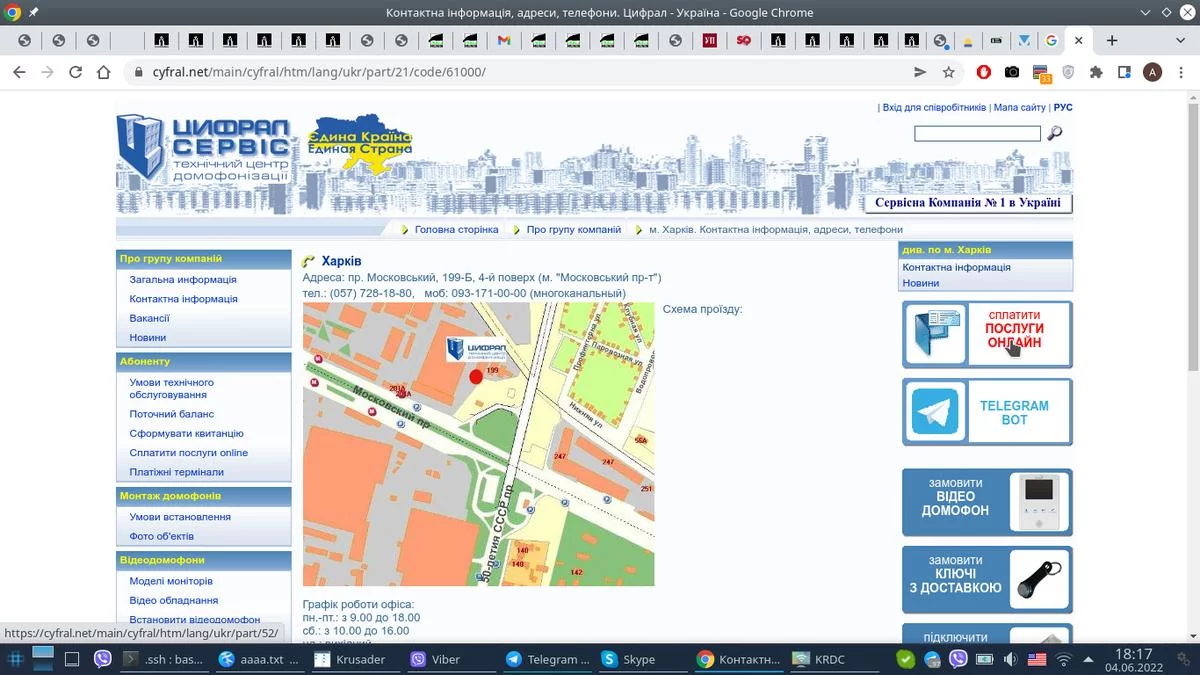Screen dimensions: 1200x675
Task: Click the сплатити послуги онлайн button
Action: click(x=986, y=335)
